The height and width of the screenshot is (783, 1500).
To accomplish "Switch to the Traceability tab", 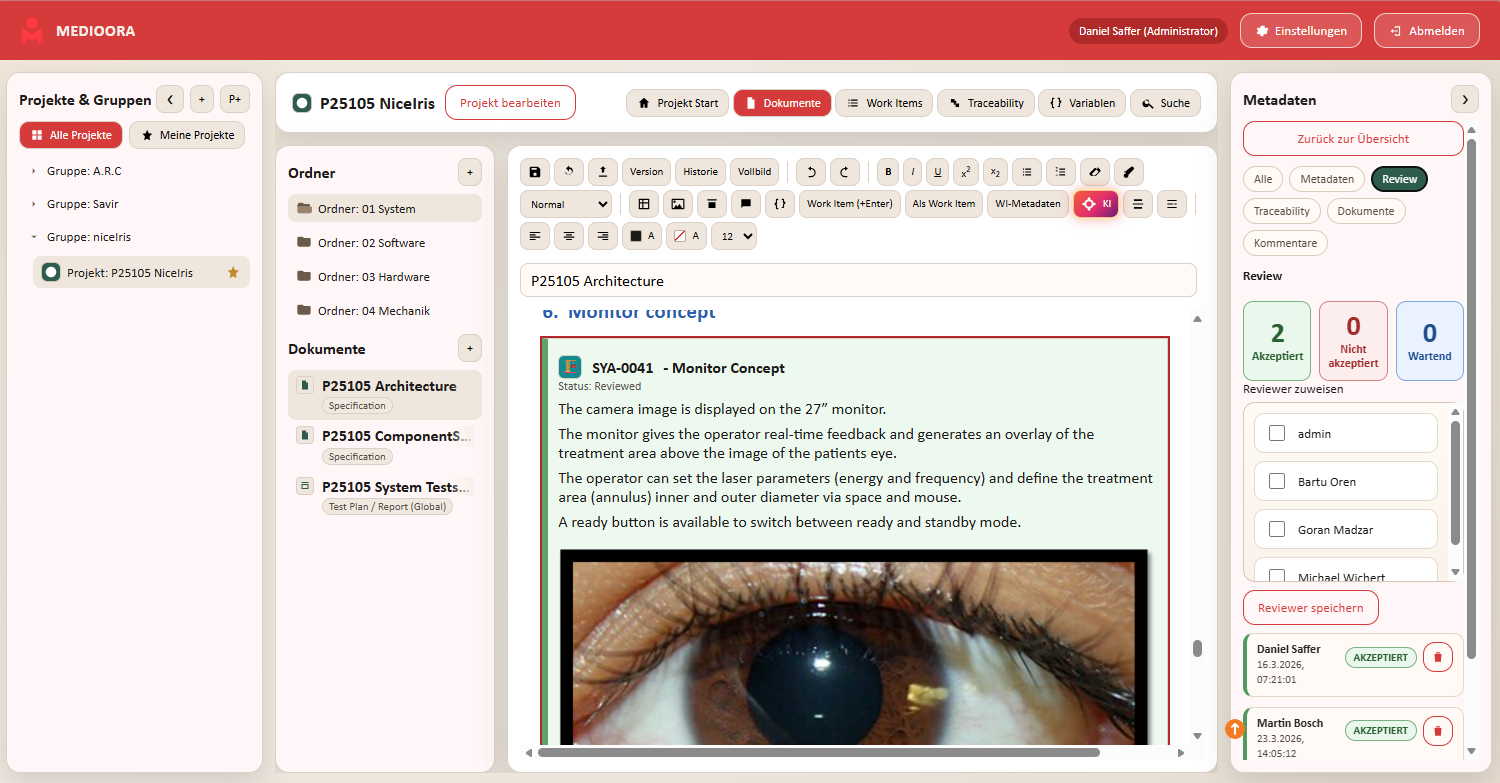I will [x=985, y=103].
